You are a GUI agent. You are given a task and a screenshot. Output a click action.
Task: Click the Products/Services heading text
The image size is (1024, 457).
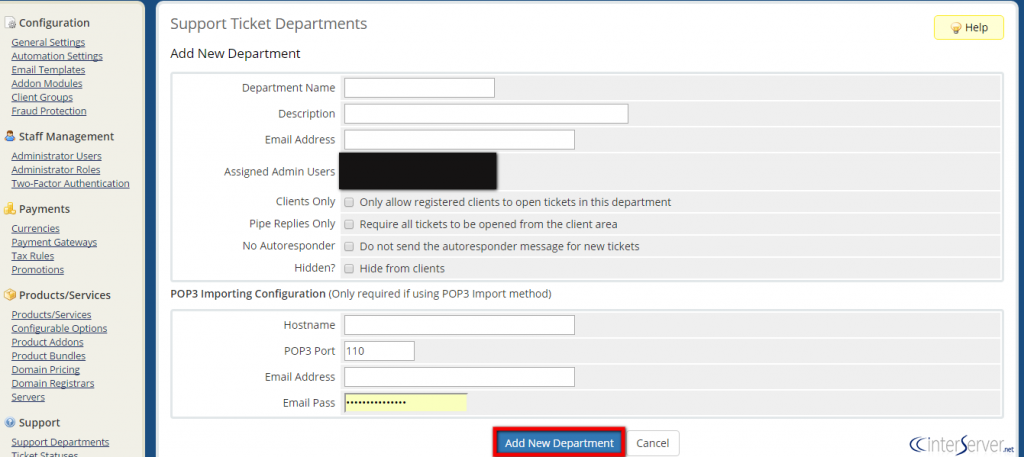pos(65,295)
